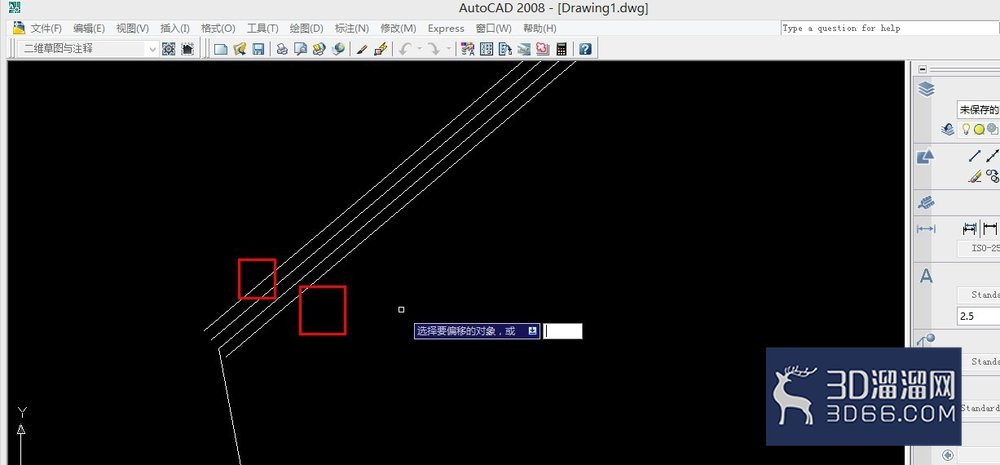Open the 编辑(E) menu
Viewport: 1000px width, 465px height.
pos(89,28)
